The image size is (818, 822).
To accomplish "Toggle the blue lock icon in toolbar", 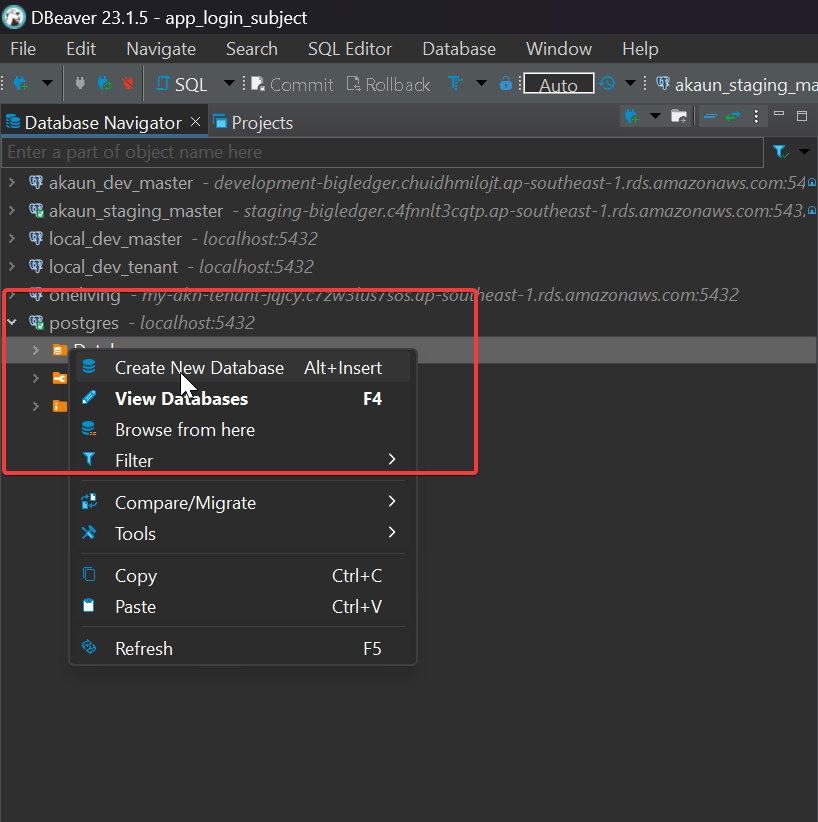I will click(505, 83).
